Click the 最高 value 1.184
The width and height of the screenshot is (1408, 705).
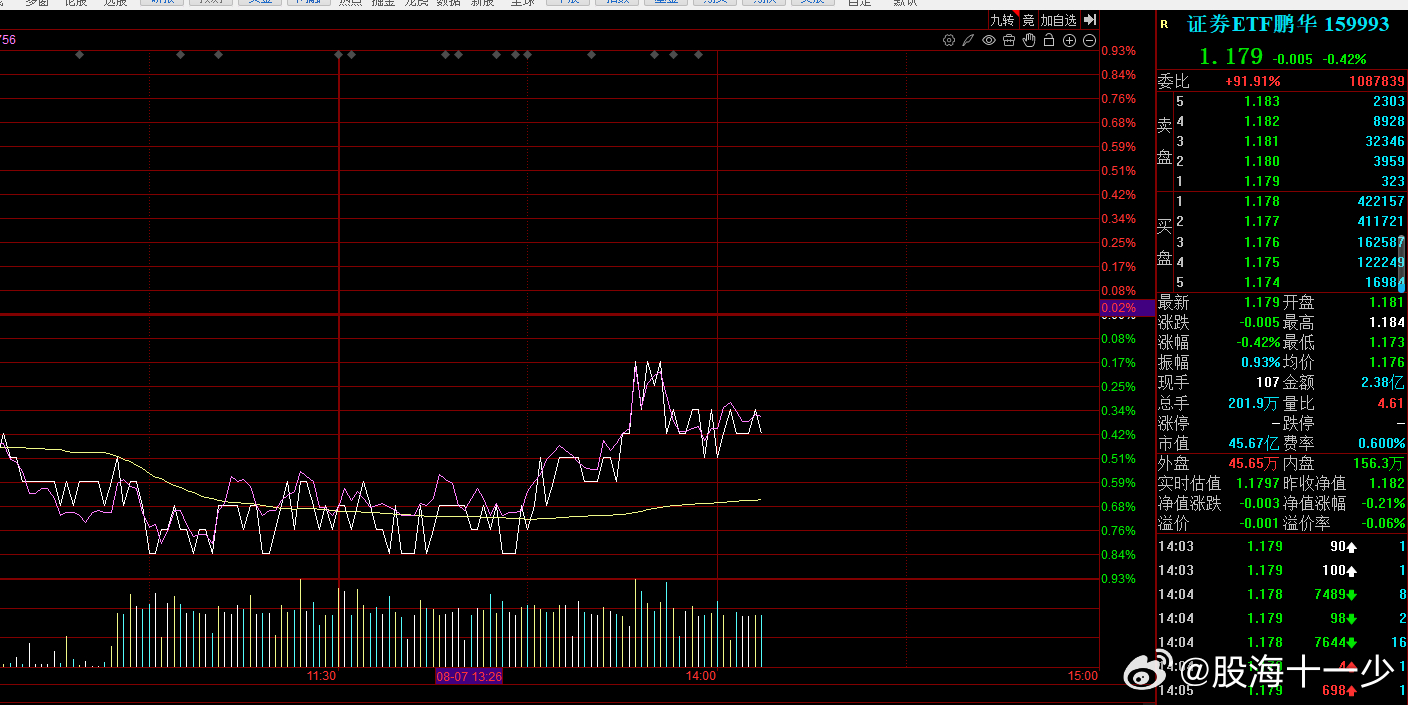(x=1387, y=322)
